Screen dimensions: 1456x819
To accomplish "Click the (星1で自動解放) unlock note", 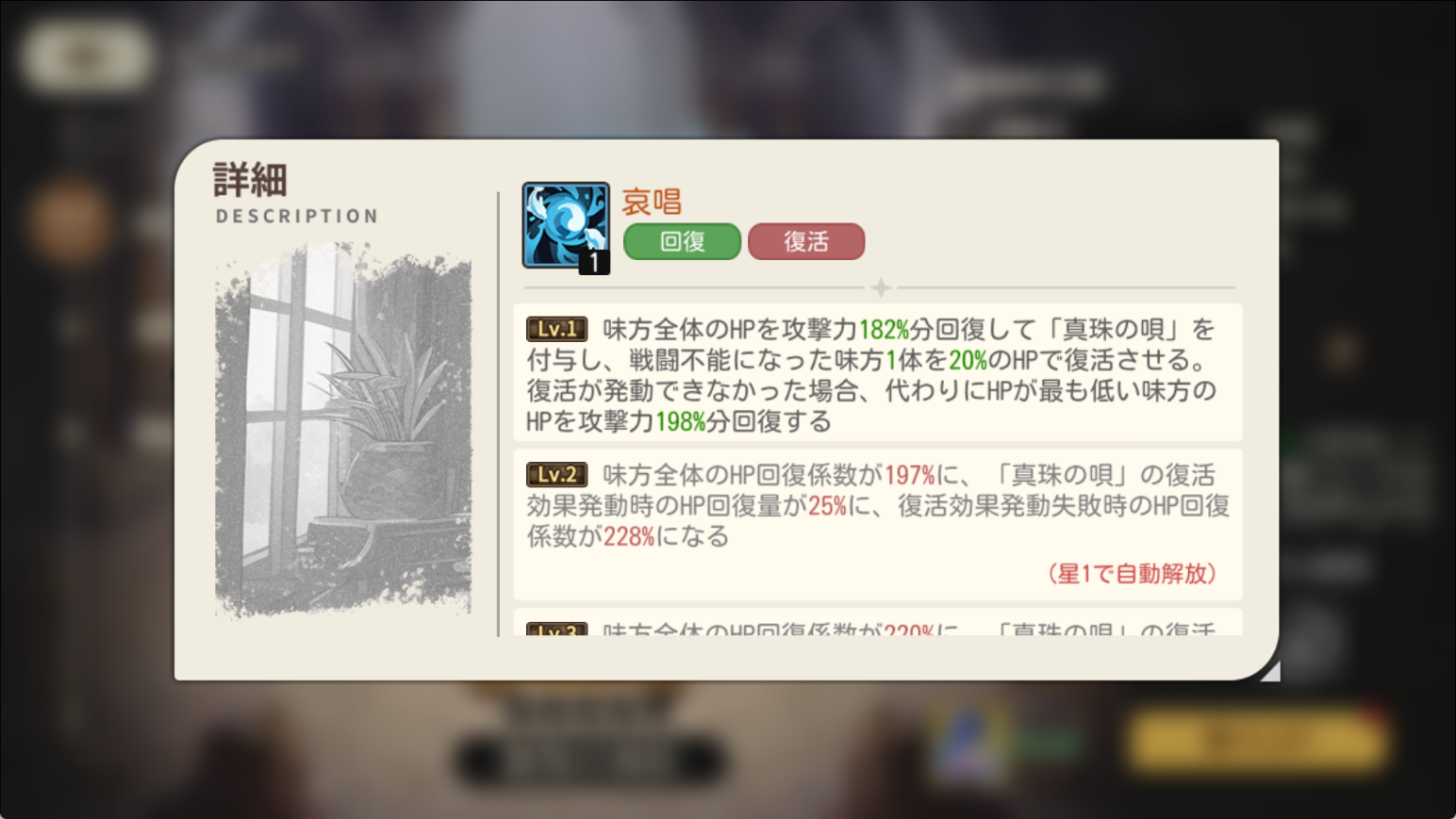I will [x=1132, y=573].
